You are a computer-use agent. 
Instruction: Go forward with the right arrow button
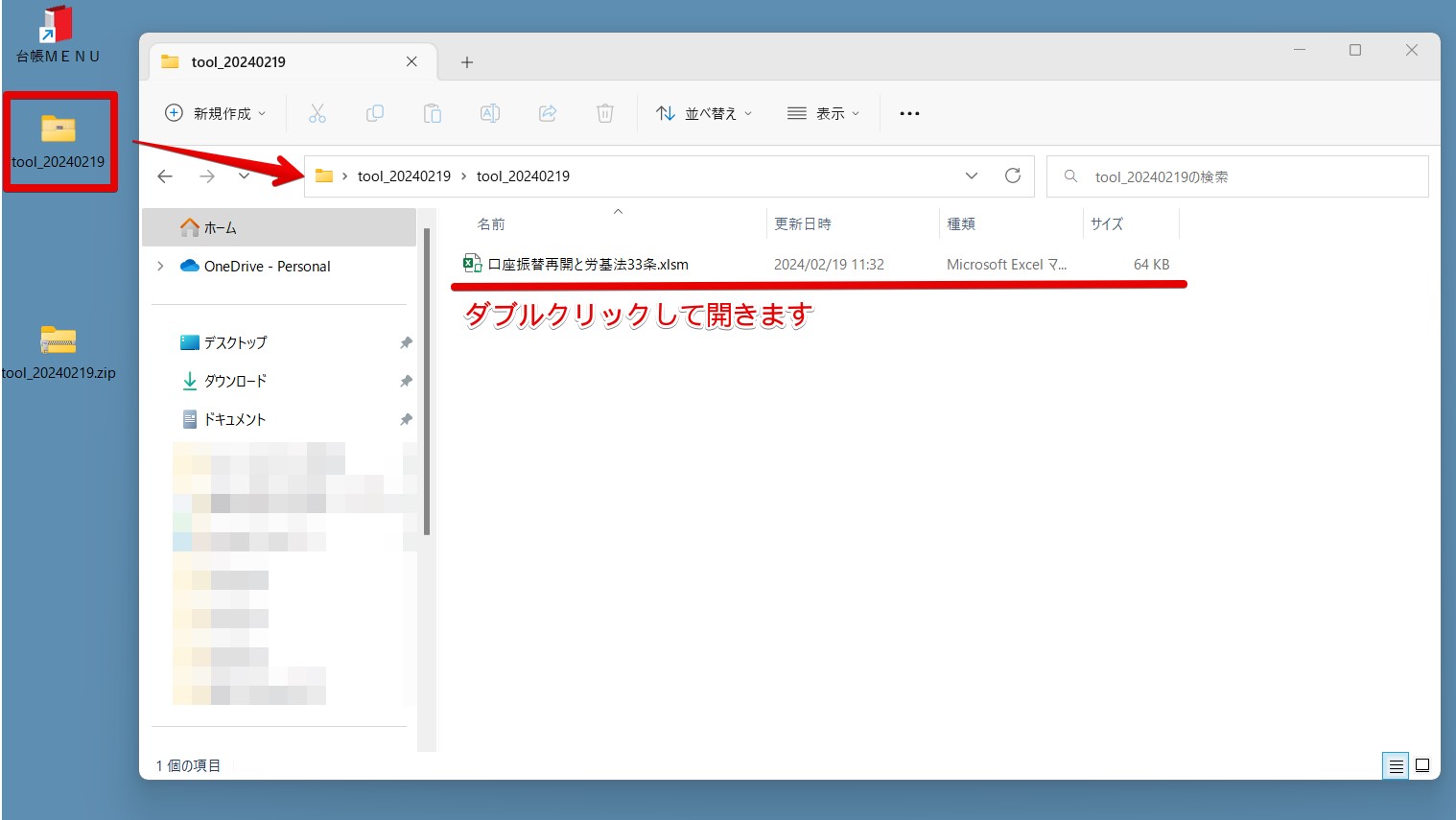[x=206, y=176]
